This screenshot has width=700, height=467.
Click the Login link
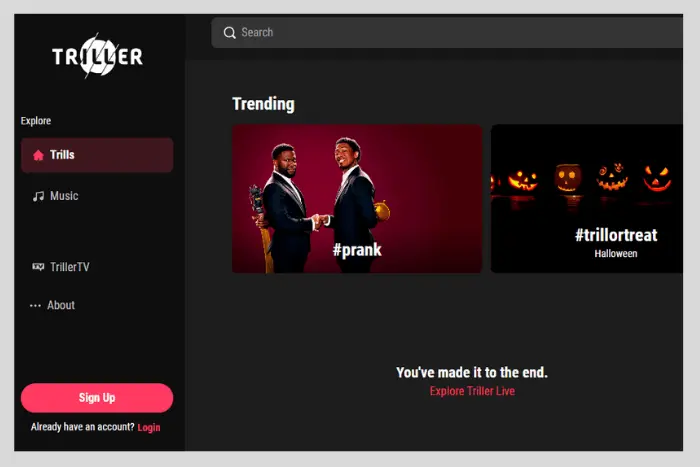click(x=149, y=427)
